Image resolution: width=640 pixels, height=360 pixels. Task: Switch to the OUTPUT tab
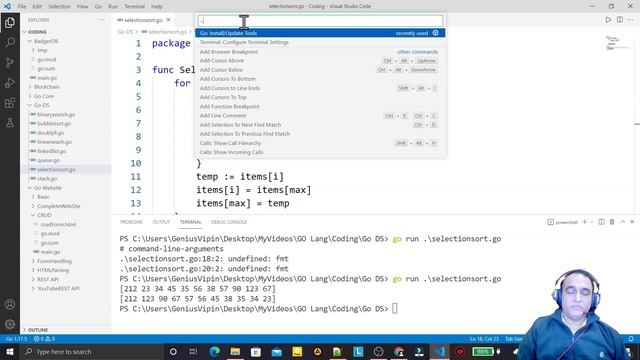161,222
